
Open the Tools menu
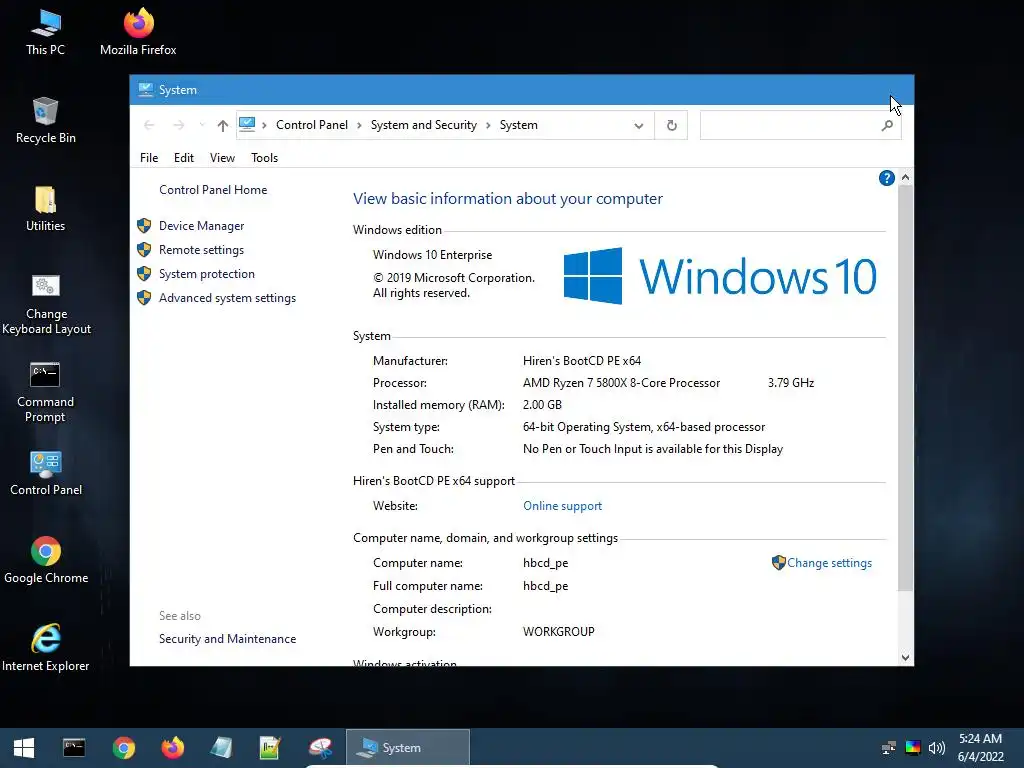(x=264, y=158)
